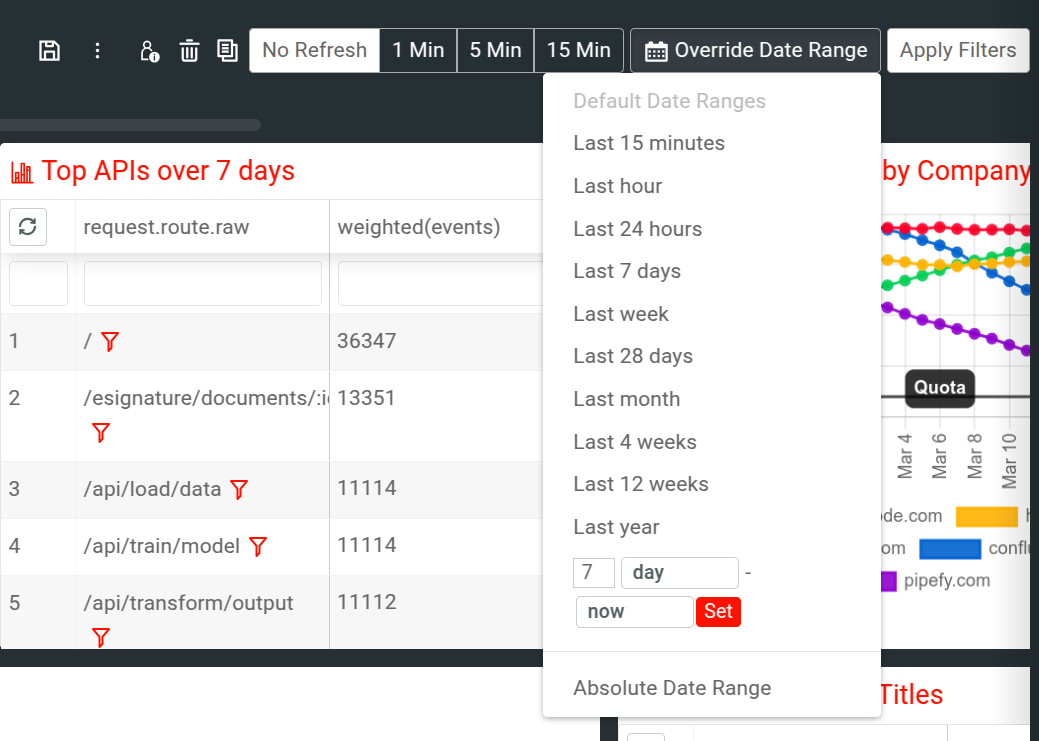Click the red Set button
Image resolution: width=1039 pixels, height=741 pixels.
(x=718, y=611)
